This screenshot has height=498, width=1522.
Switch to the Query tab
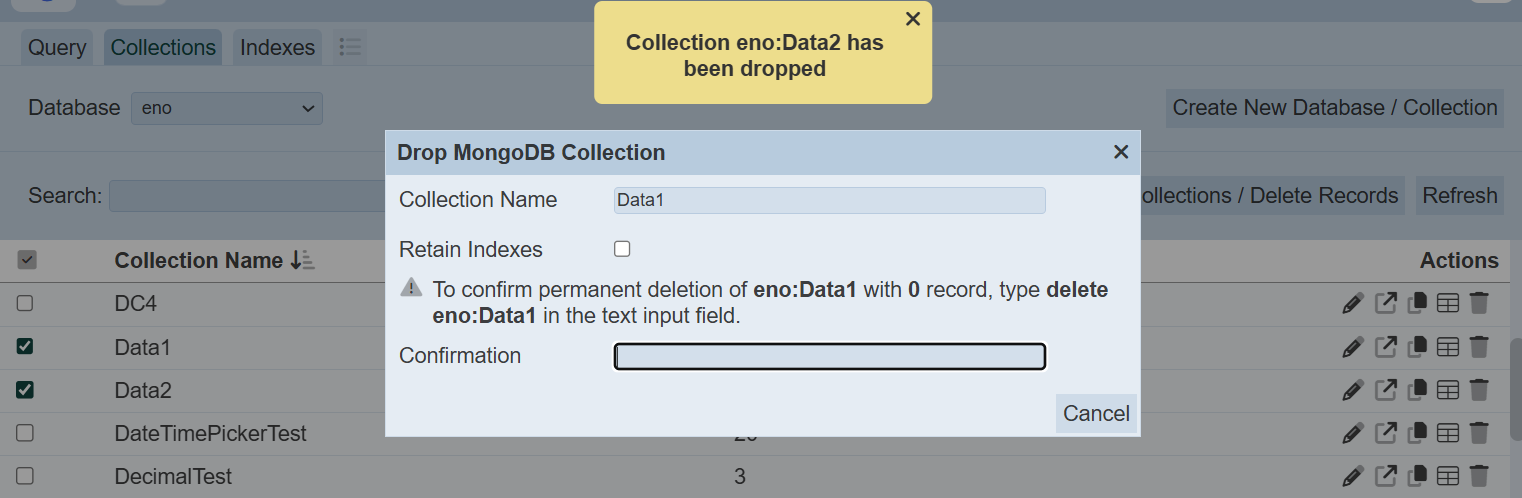[x=57, y=47]
